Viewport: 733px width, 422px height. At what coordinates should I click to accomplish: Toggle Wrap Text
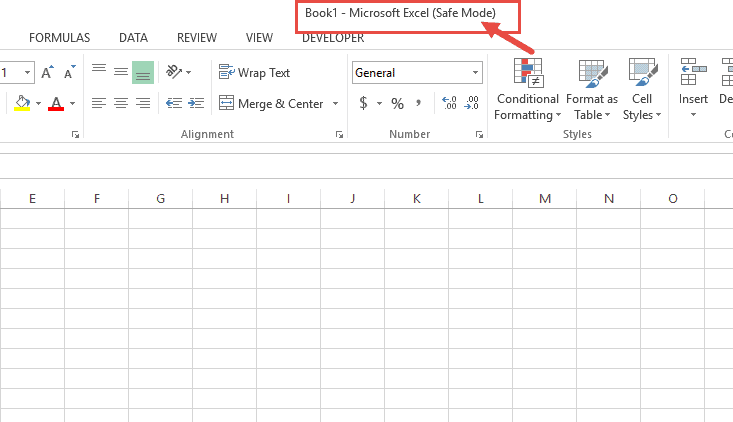254,72
